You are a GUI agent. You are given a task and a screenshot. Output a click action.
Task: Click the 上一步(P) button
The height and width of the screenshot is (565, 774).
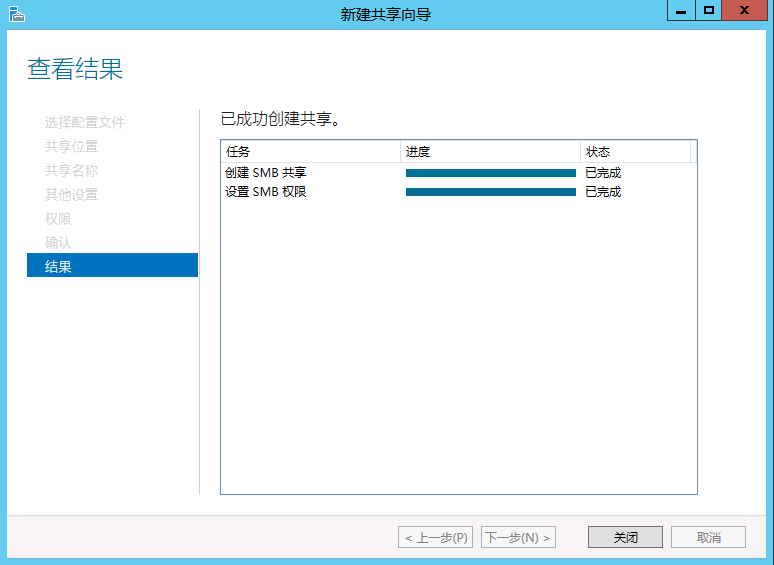pos(435,537)
